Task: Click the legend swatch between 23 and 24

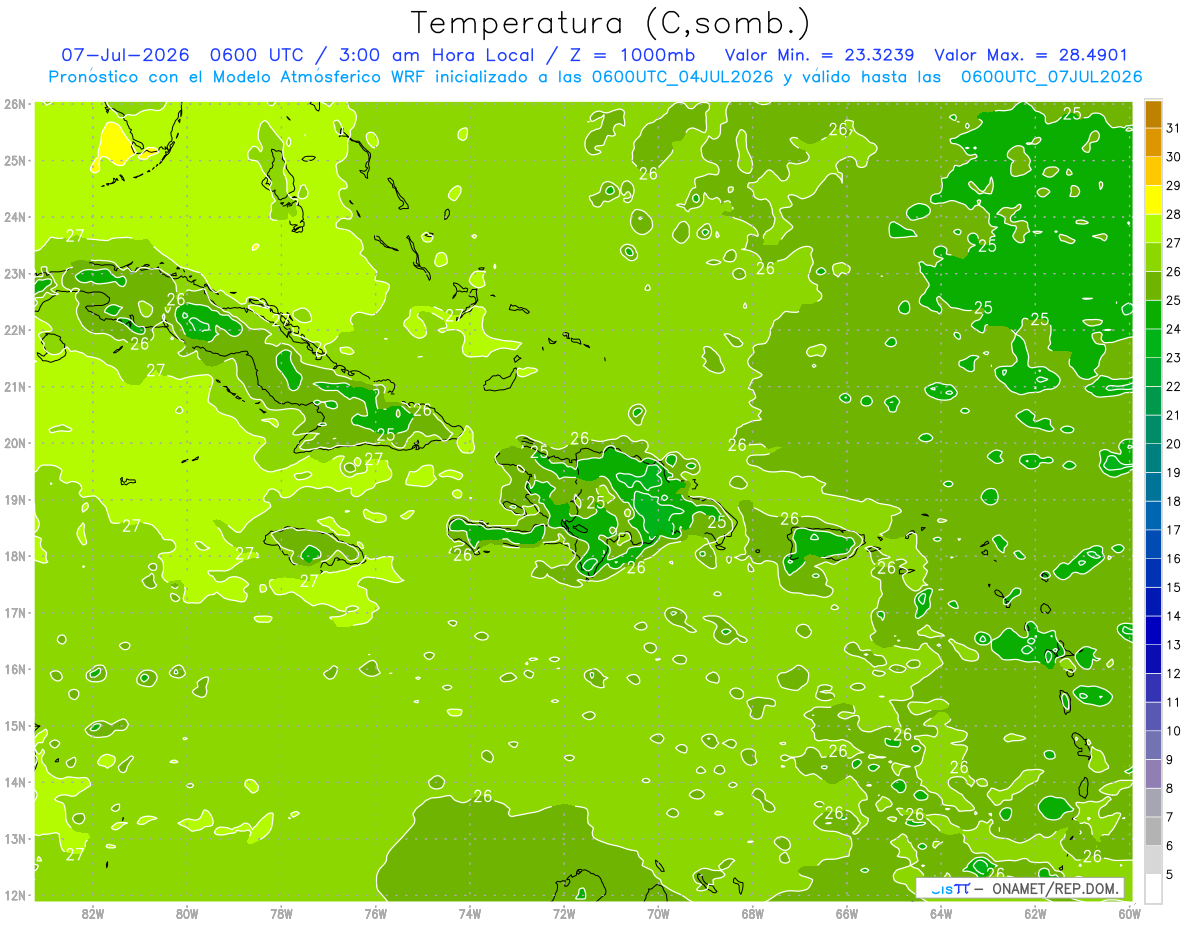Action: tap(1153, 343)
